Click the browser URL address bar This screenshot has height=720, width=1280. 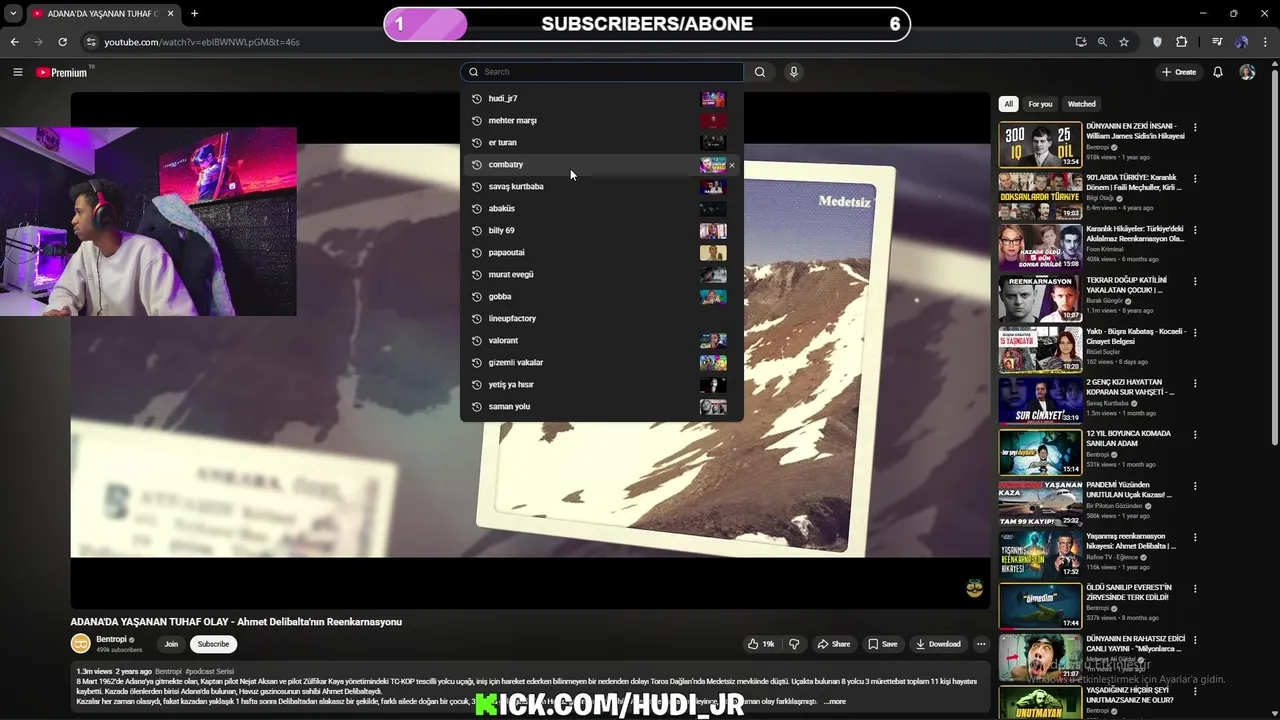point(580,42)
